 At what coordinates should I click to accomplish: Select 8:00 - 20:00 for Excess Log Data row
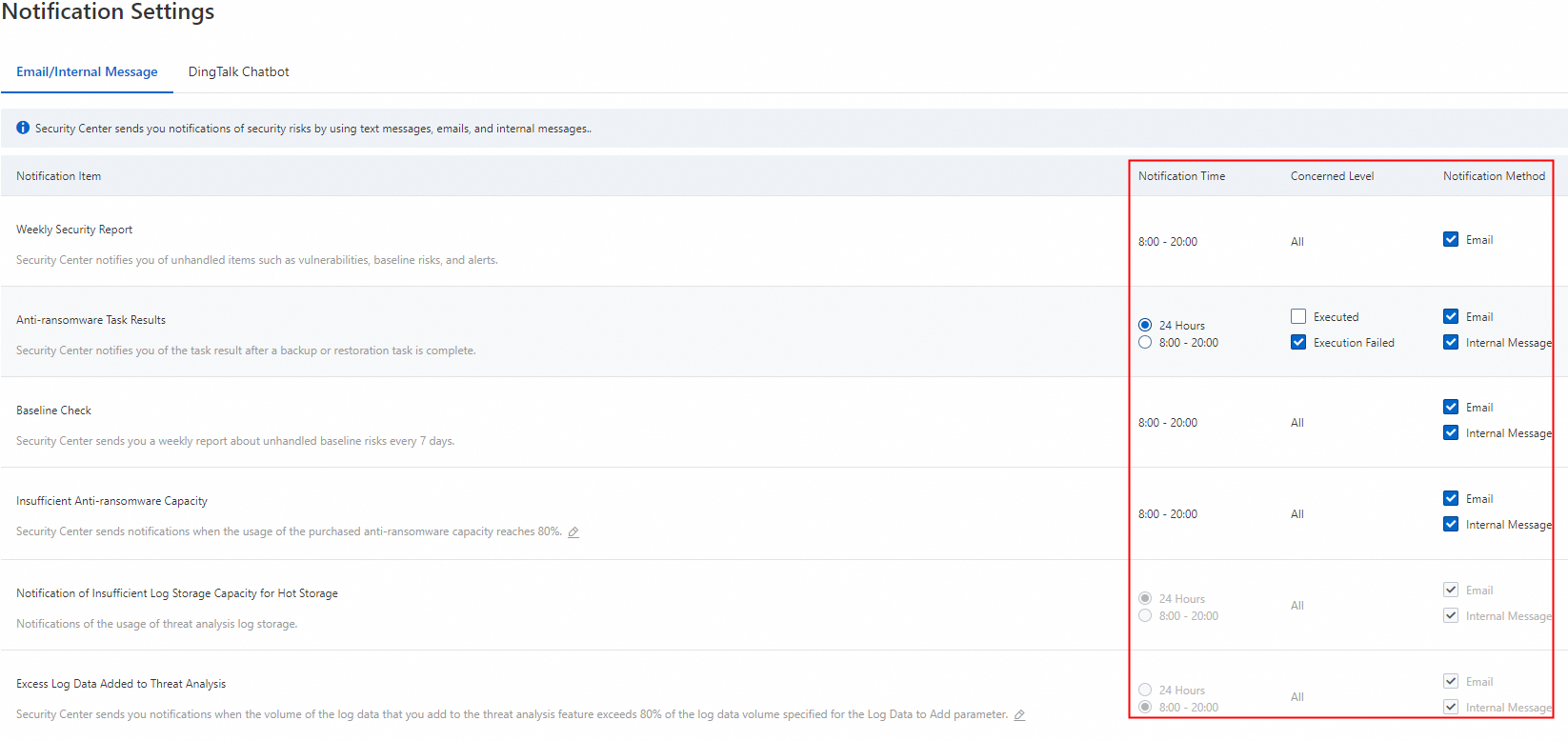point(1145,707)
